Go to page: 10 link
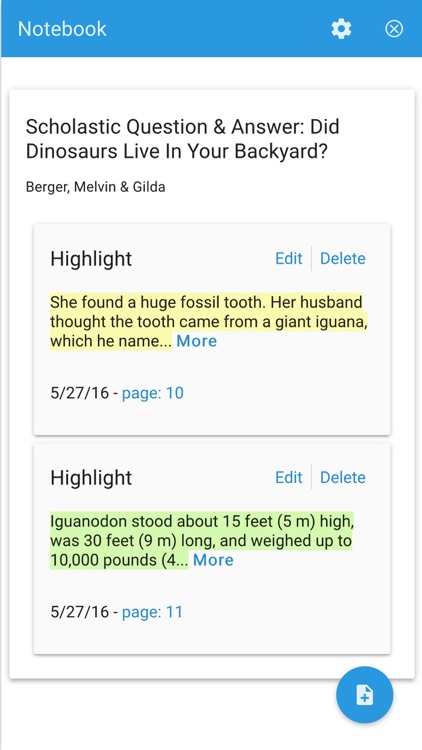This screenshot has width=422, height=750. pos(153,393)
